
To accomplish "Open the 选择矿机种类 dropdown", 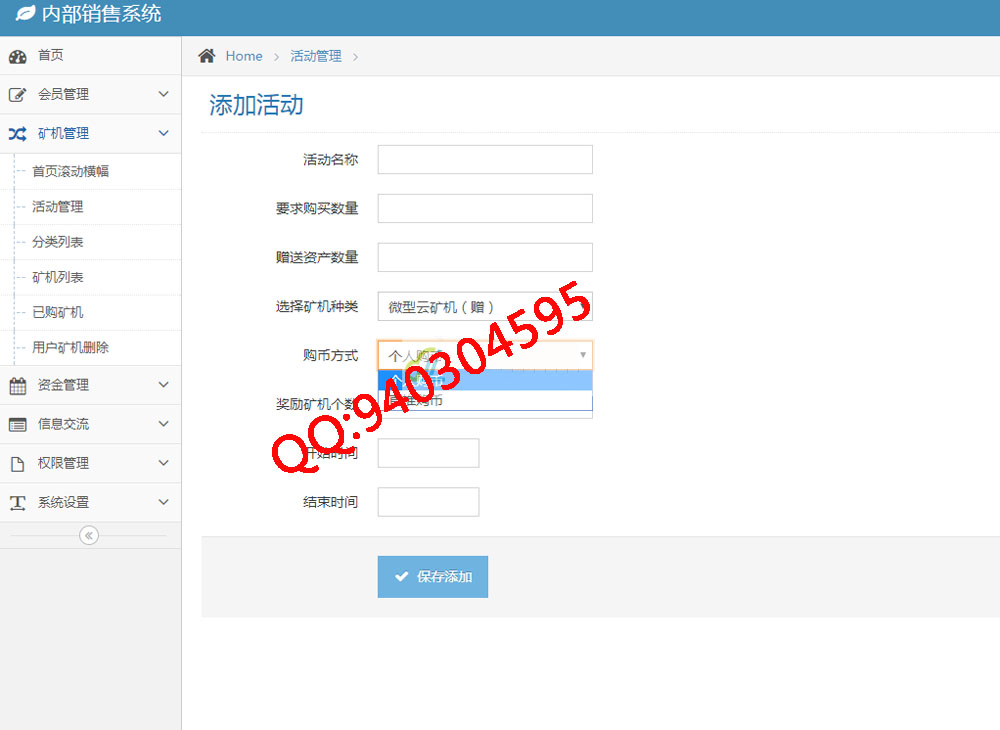I will [485, 307].
